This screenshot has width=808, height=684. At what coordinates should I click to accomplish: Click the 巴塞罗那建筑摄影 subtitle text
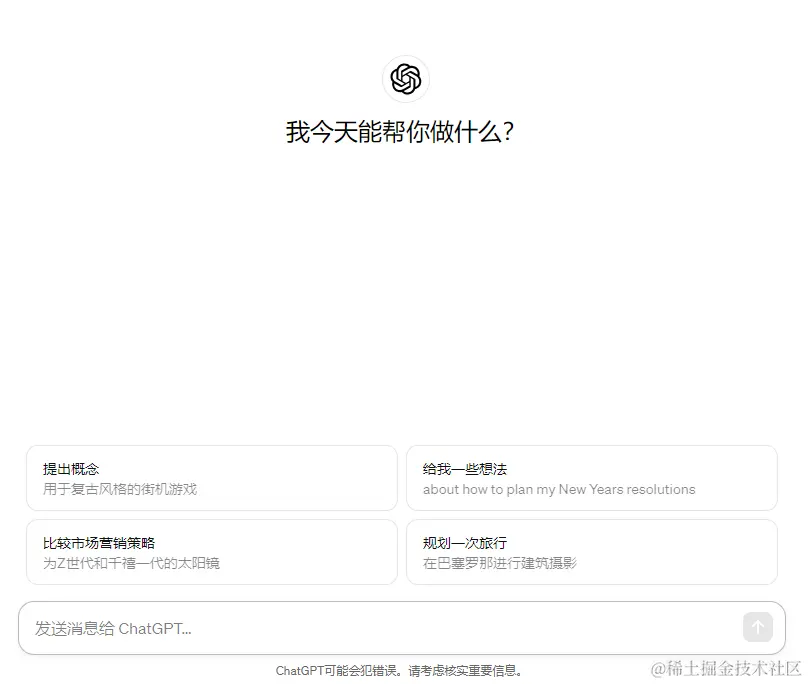point(502,564)
